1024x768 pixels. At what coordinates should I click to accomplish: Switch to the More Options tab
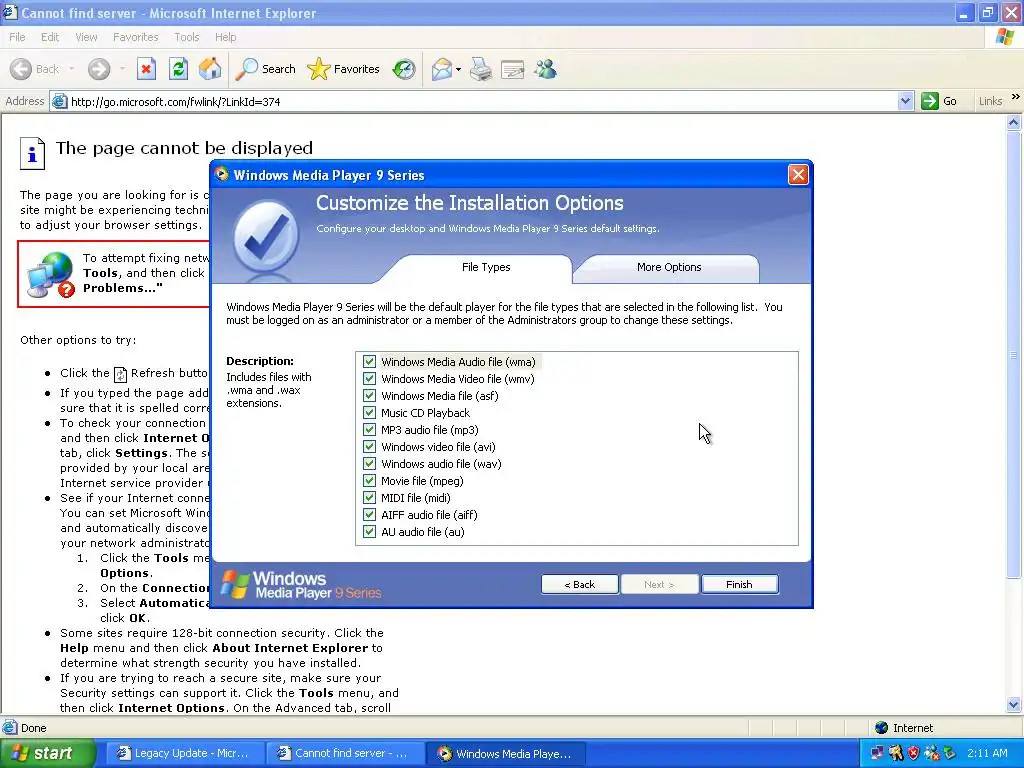click(669, 267)
